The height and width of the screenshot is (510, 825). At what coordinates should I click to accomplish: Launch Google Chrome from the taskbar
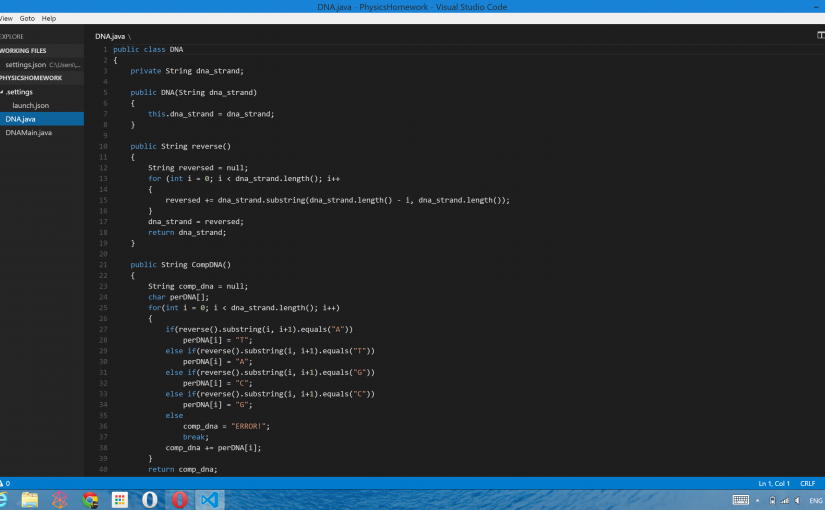coord(90,499)
